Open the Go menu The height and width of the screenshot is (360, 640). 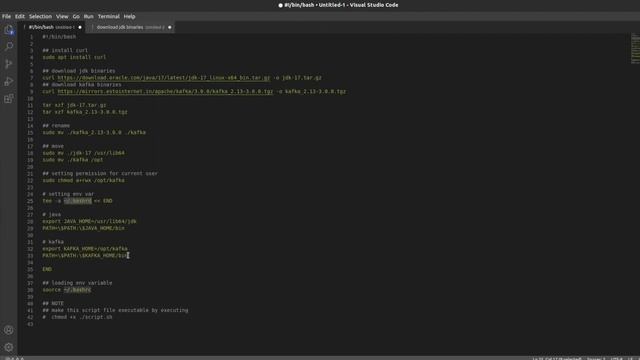[76, 16]
